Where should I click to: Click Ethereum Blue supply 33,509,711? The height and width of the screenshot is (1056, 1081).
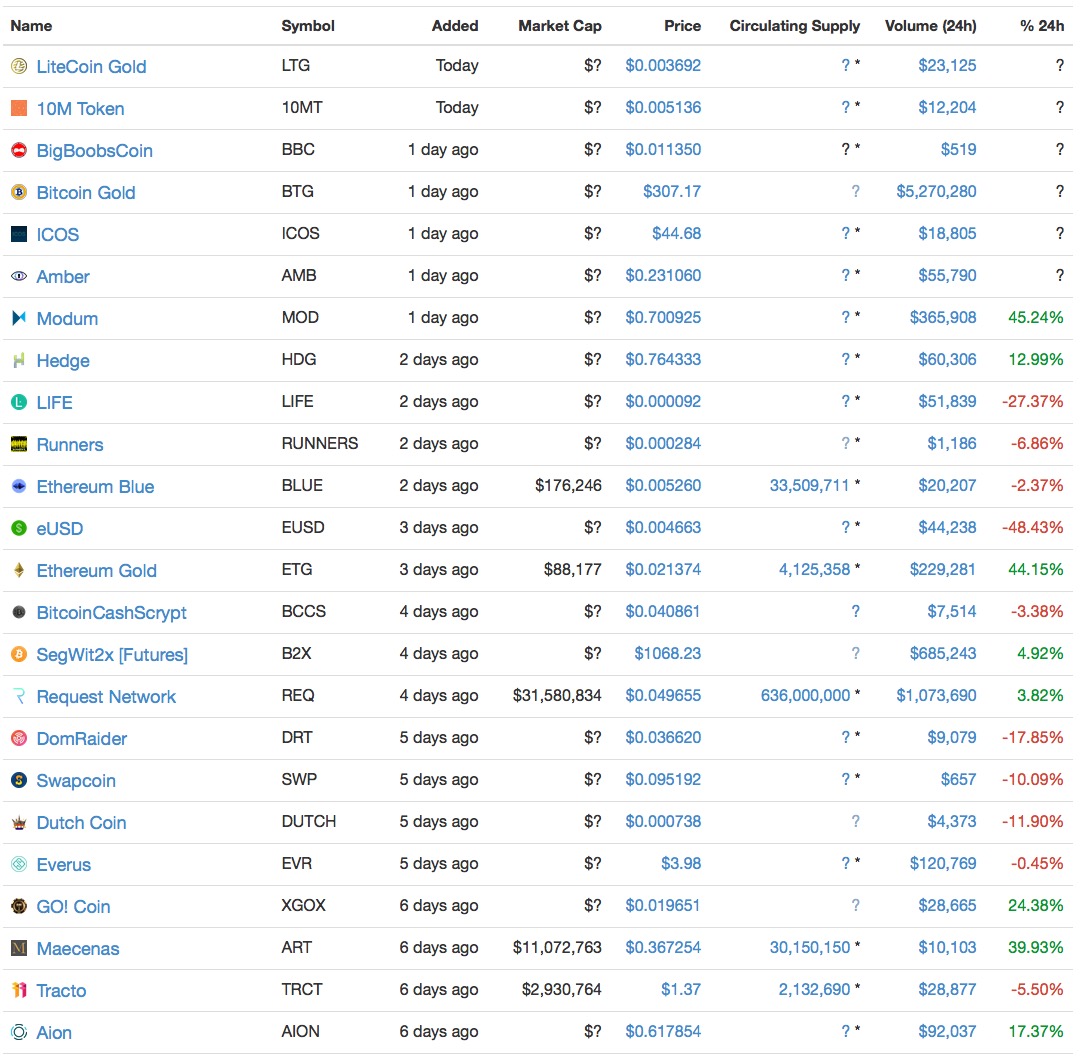pos(809,486)
